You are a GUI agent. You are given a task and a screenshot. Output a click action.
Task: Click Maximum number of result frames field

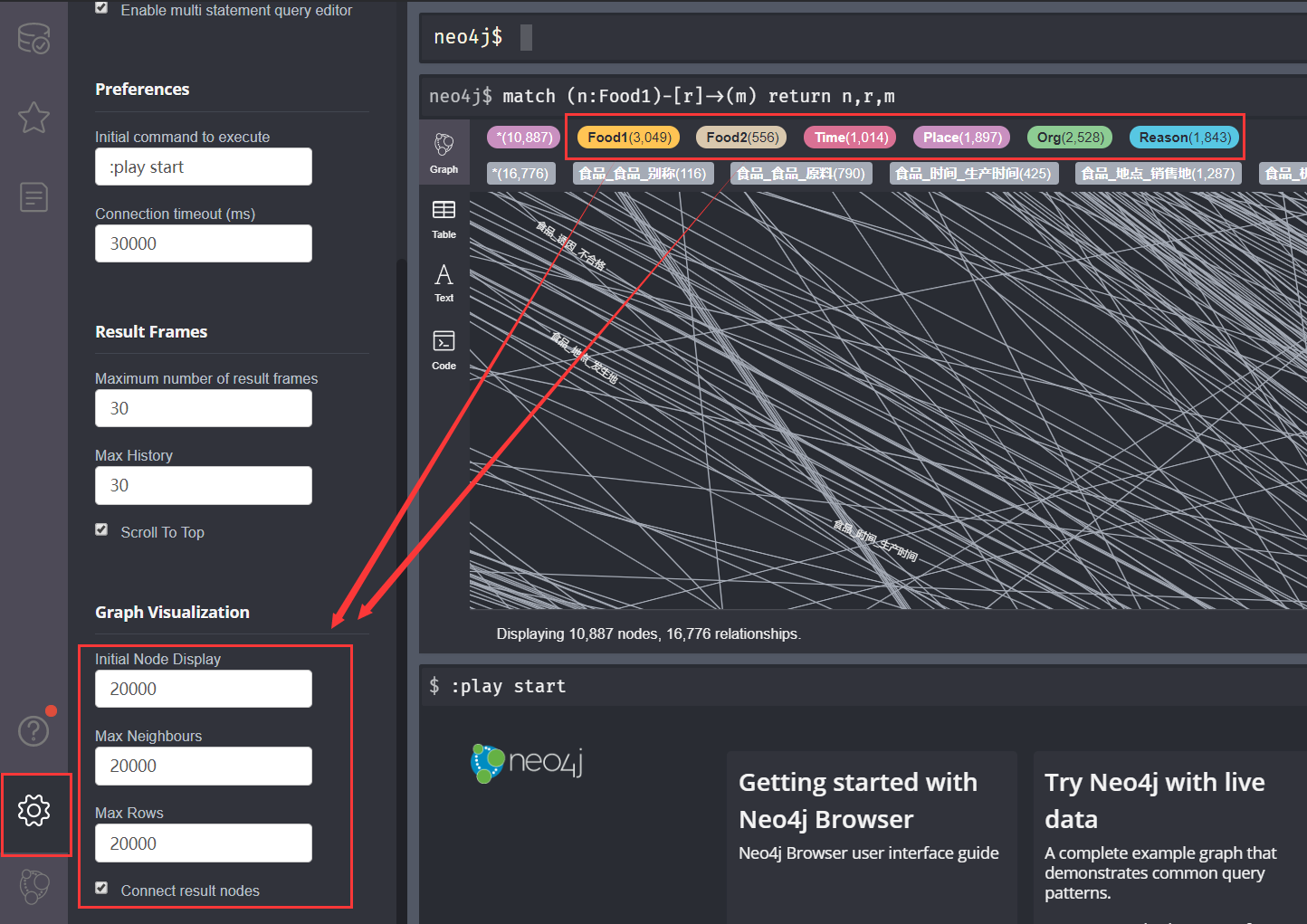[204, 408]
